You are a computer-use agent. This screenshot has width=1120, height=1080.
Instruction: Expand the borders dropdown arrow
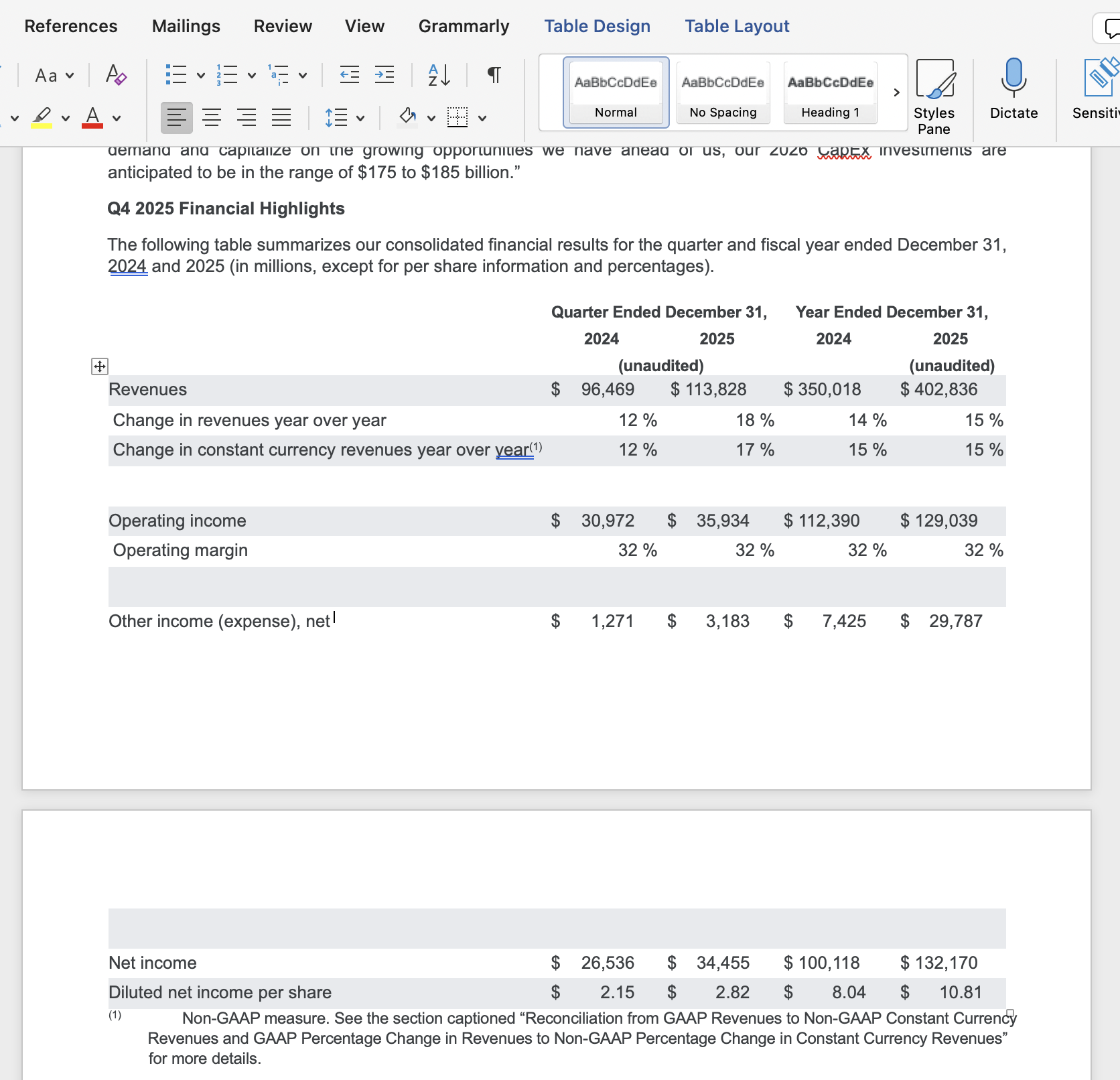pos(482,119)
